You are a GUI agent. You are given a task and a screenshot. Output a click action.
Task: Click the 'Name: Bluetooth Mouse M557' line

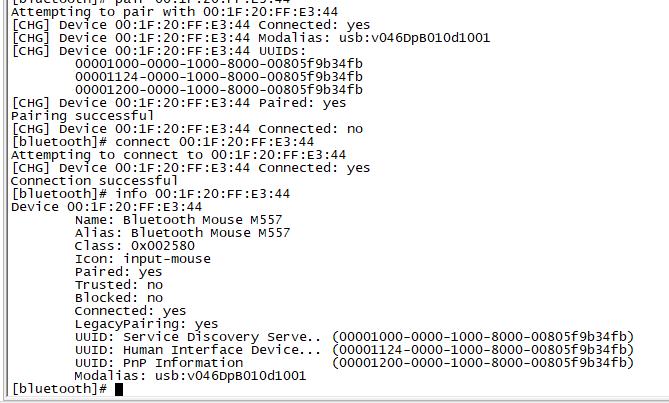178,220
